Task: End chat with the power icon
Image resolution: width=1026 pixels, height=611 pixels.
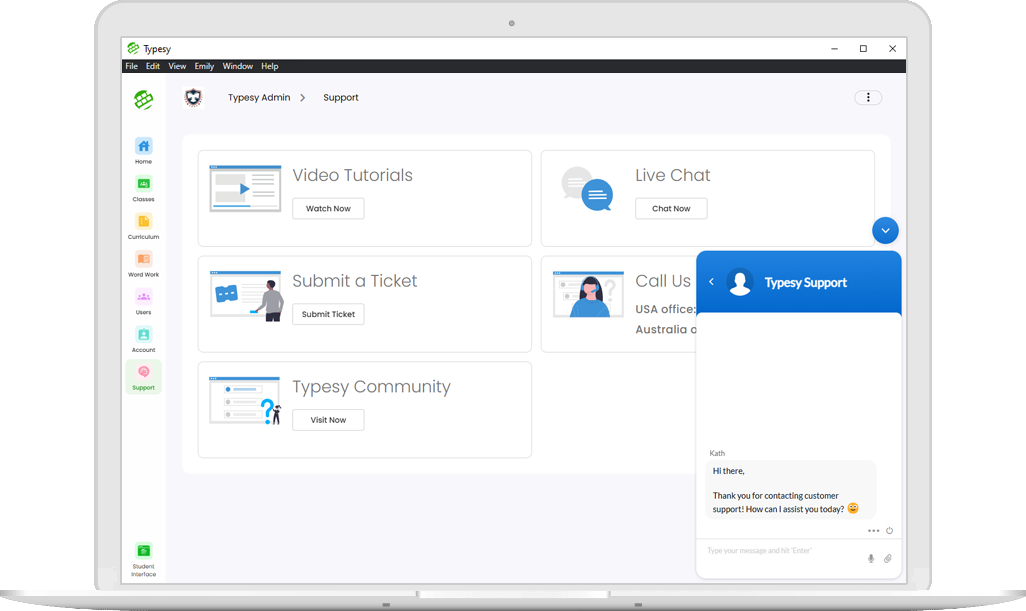Action: click(x=889, y=531)
